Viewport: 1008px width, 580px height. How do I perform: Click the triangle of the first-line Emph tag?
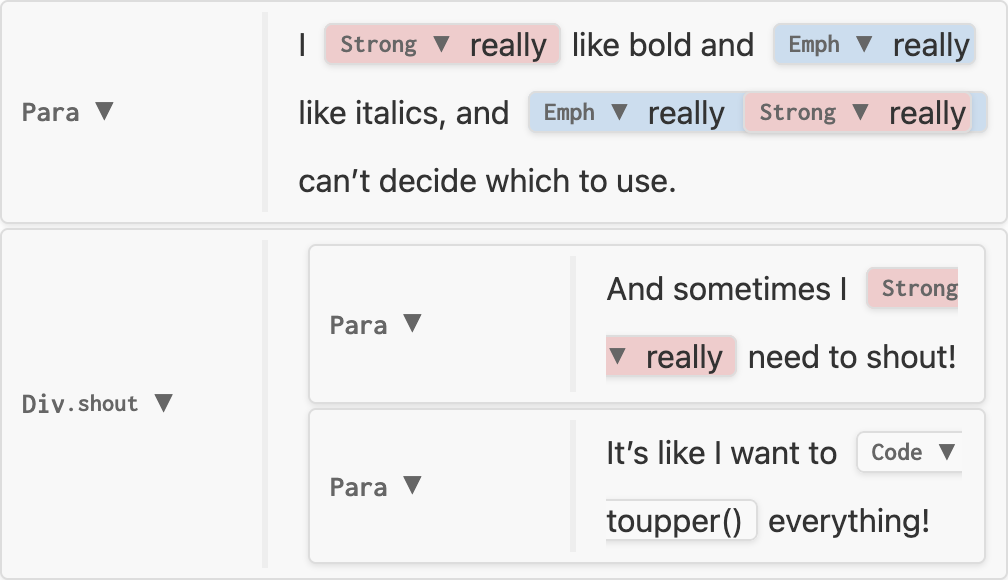[x=865, y=44]
